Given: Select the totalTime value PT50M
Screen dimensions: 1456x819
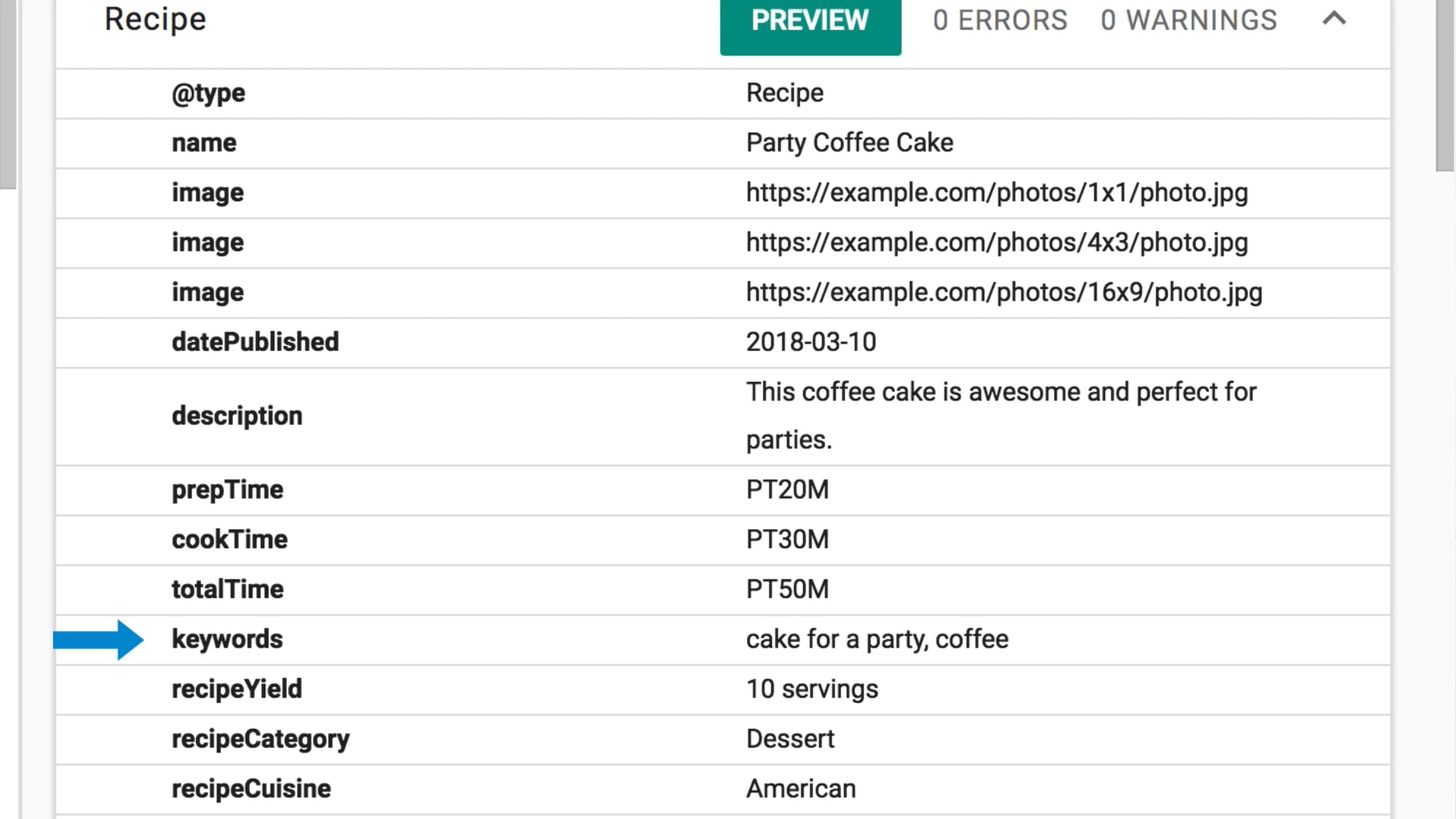Looking at the screenshot, I should point(787,589).
